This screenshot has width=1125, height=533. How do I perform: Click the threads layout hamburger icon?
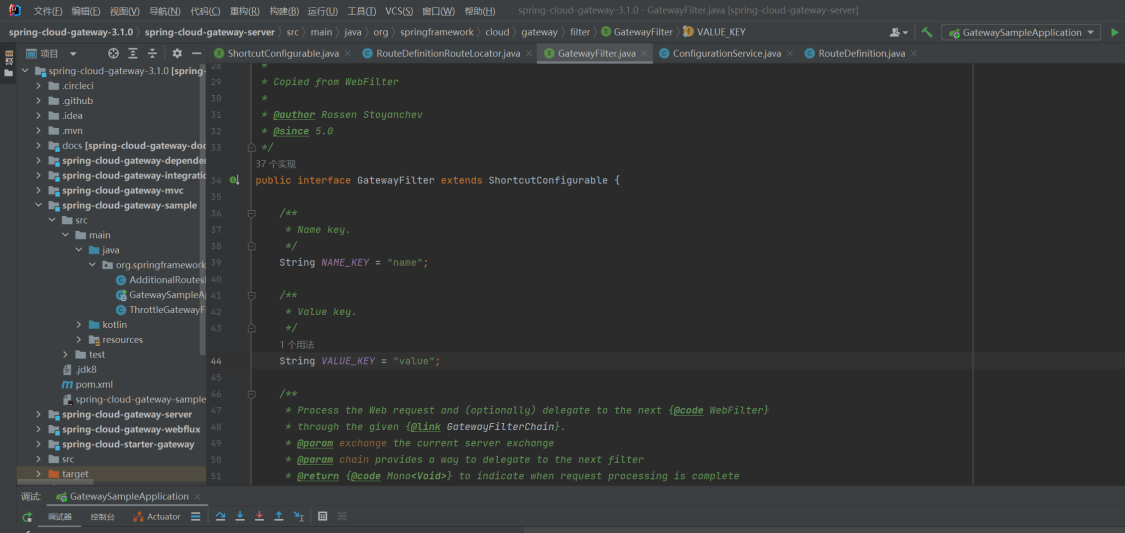tap(196, 517)
